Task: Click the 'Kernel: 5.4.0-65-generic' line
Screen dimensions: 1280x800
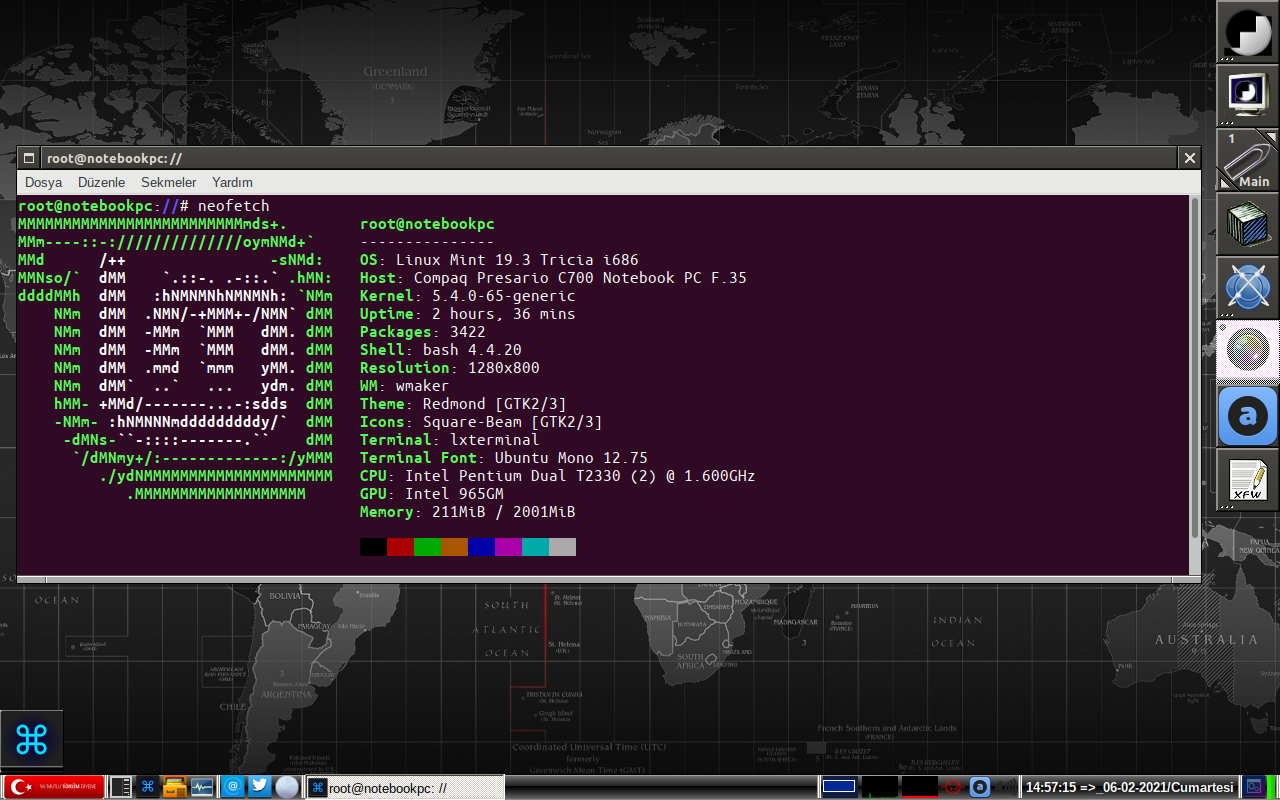Action: point(468,296)
